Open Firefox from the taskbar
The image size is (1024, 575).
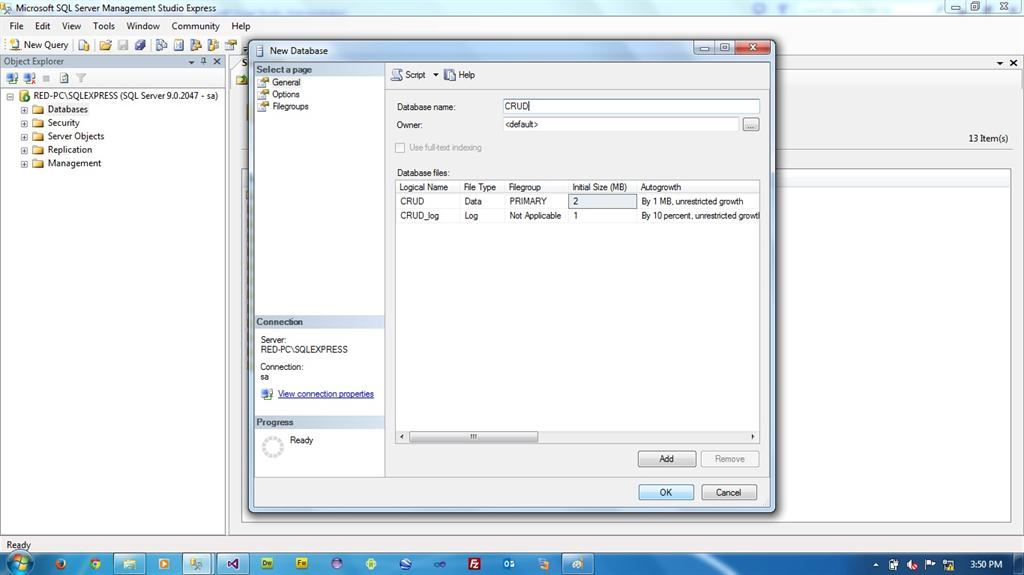coord(61,564)
